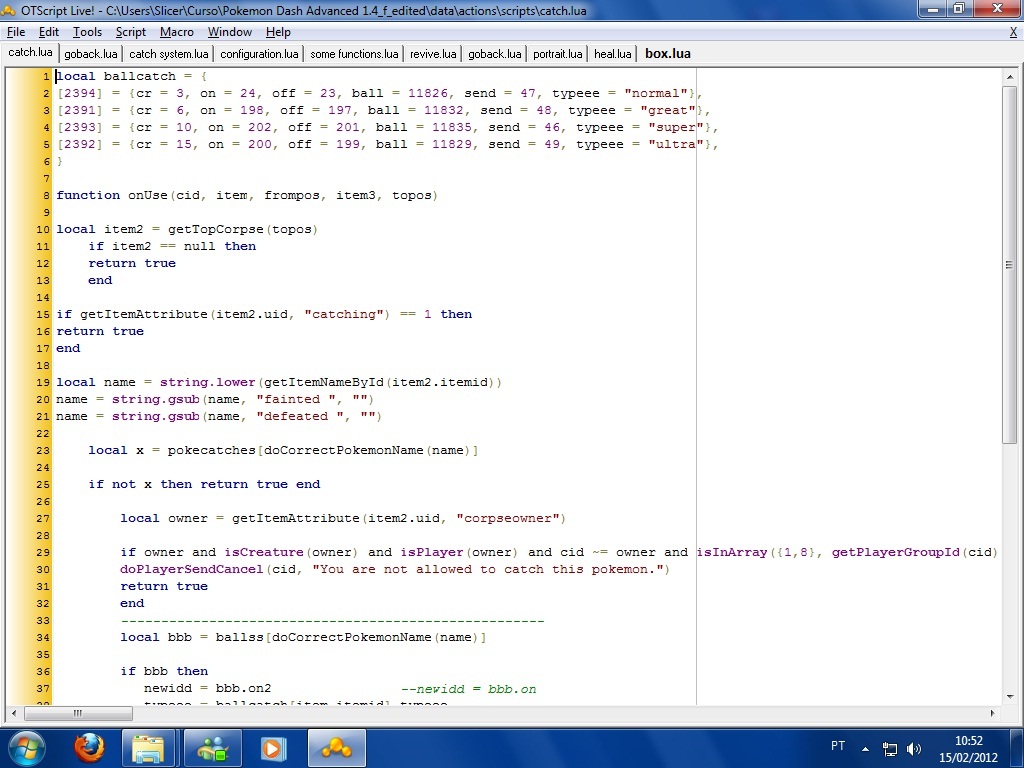1024x768 pixels.
Task: Open the File menu
Action: tap(16, 32)
